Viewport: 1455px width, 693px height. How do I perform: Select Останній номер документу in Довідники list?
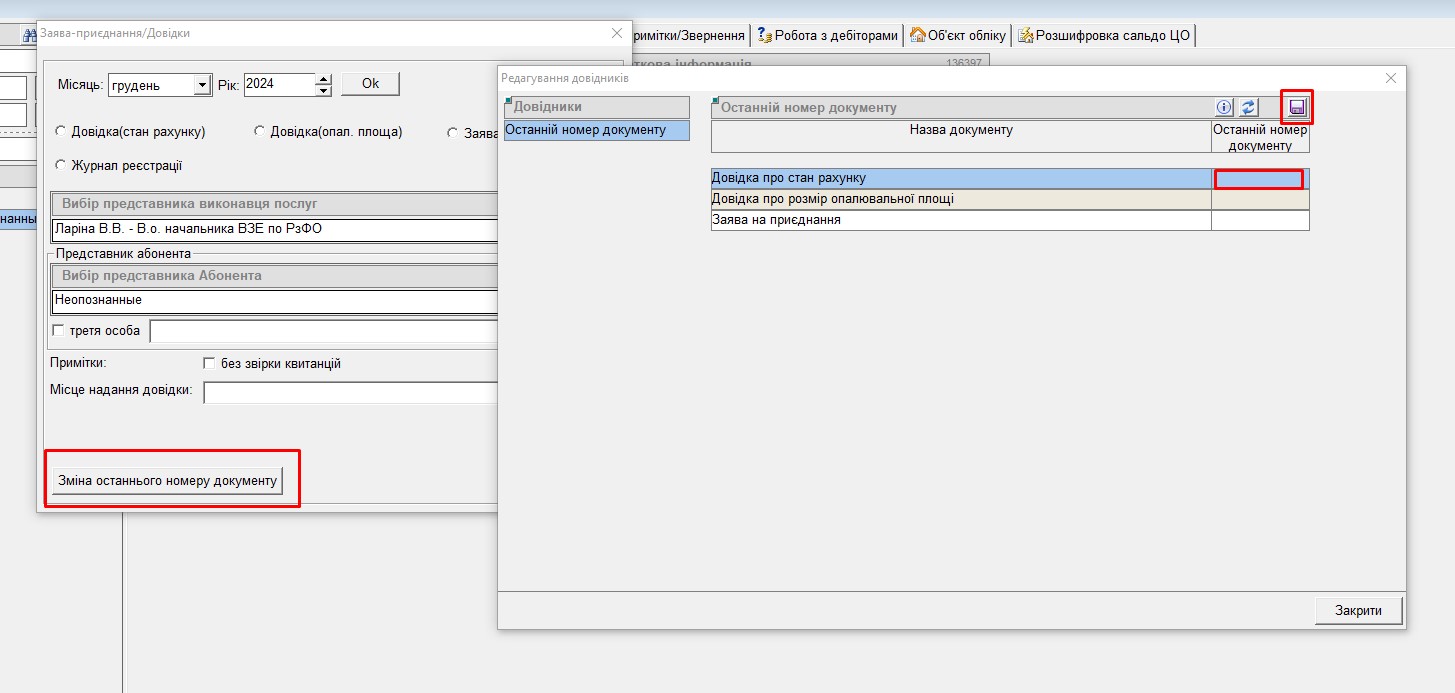[x=596, y=130]
